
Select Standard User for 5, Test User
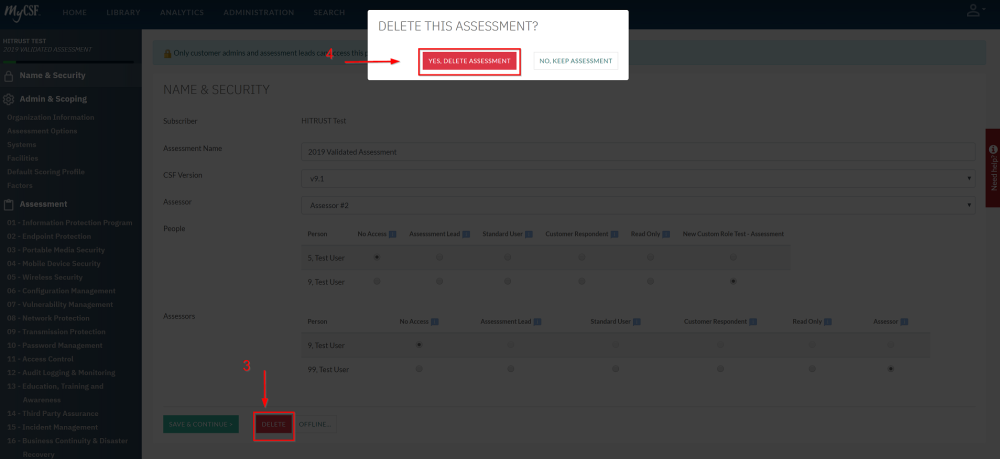(507, 258)
